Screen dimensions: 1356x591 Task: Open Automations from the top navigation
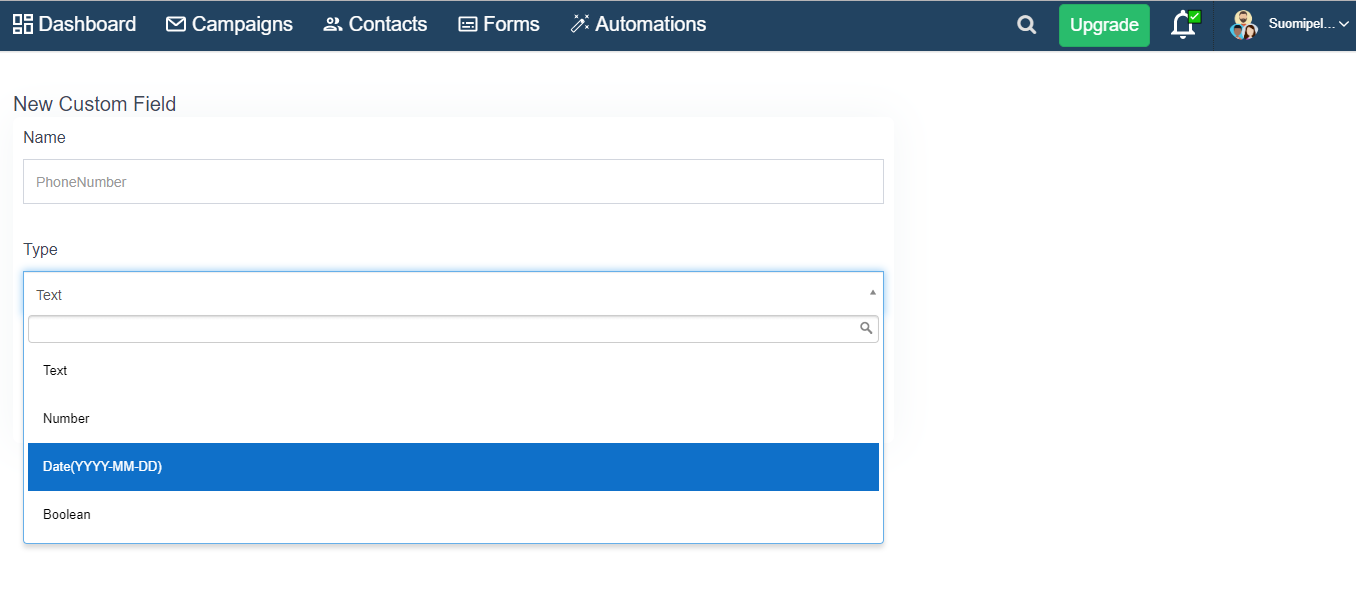pos(638,24)
